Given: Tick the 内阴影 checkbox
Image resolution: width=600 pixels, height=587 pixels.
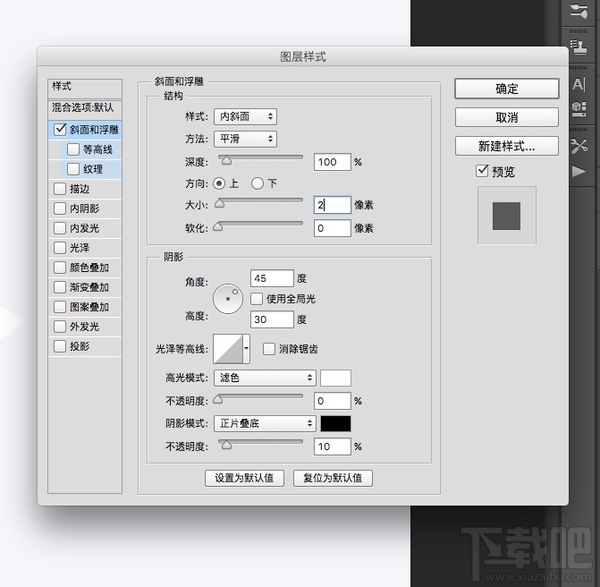Looking at the screenshot, I should 60,209.
